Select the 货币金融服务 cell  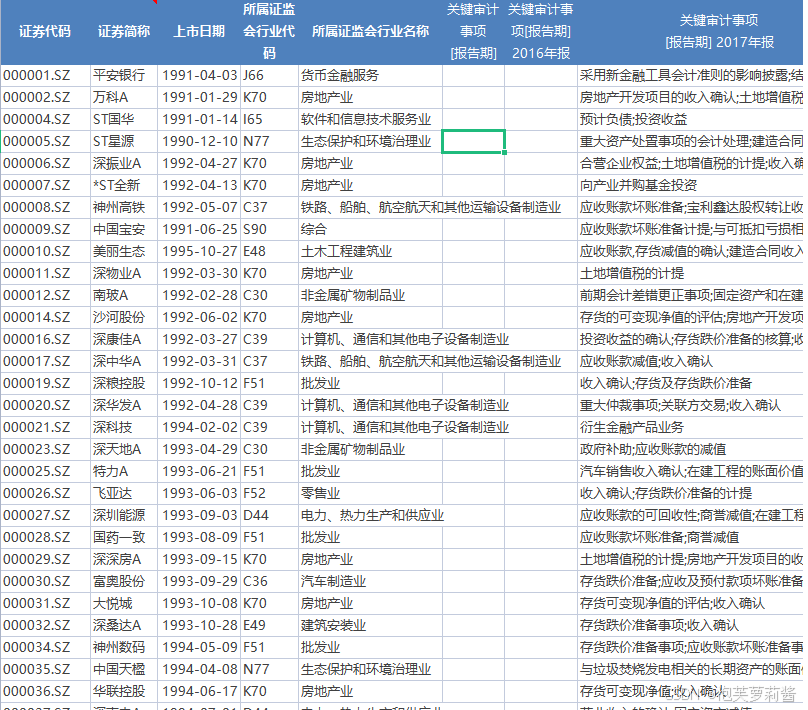(x=370, y=76)
